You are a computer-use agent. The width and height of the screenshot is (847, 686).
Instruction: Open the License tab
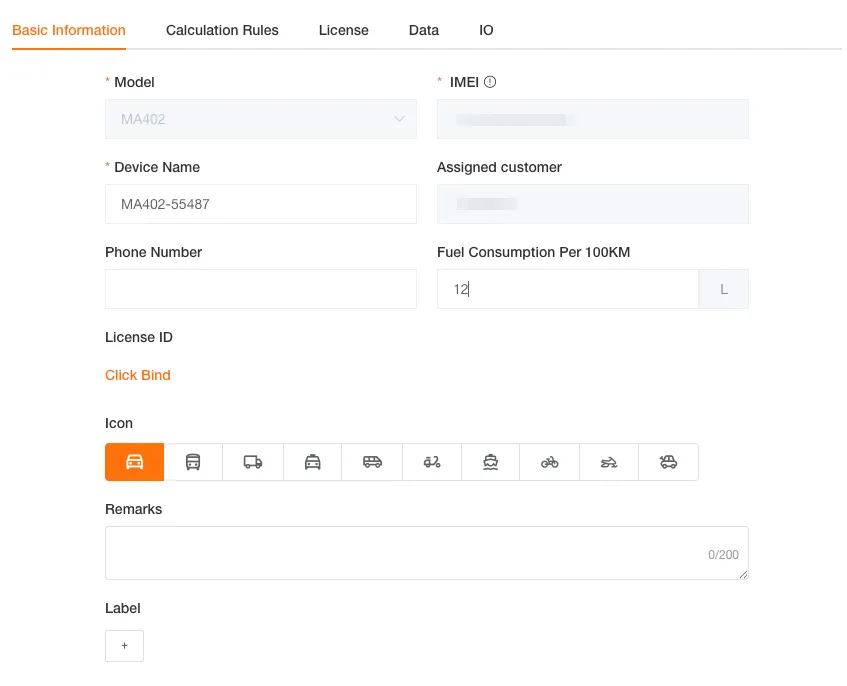343,30
